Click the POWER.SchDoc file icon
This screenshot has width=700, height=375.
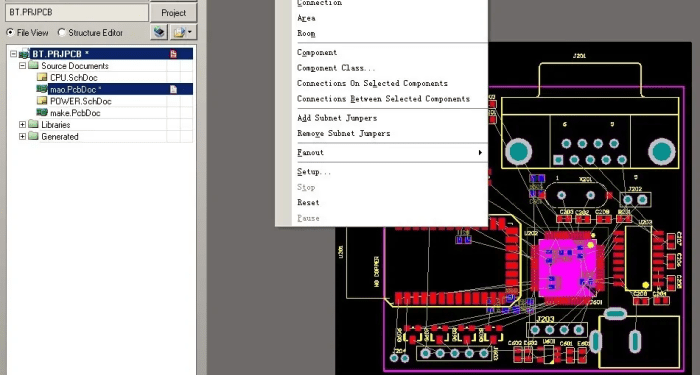[42, 101]
